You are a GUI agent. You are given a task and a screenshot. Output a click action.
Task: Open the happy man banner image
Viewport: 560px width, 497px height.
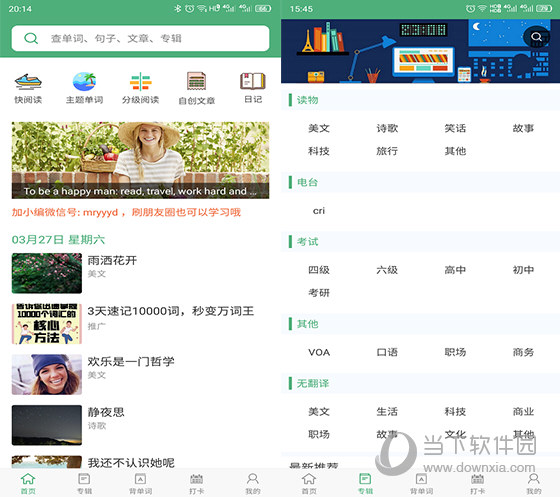140,160
